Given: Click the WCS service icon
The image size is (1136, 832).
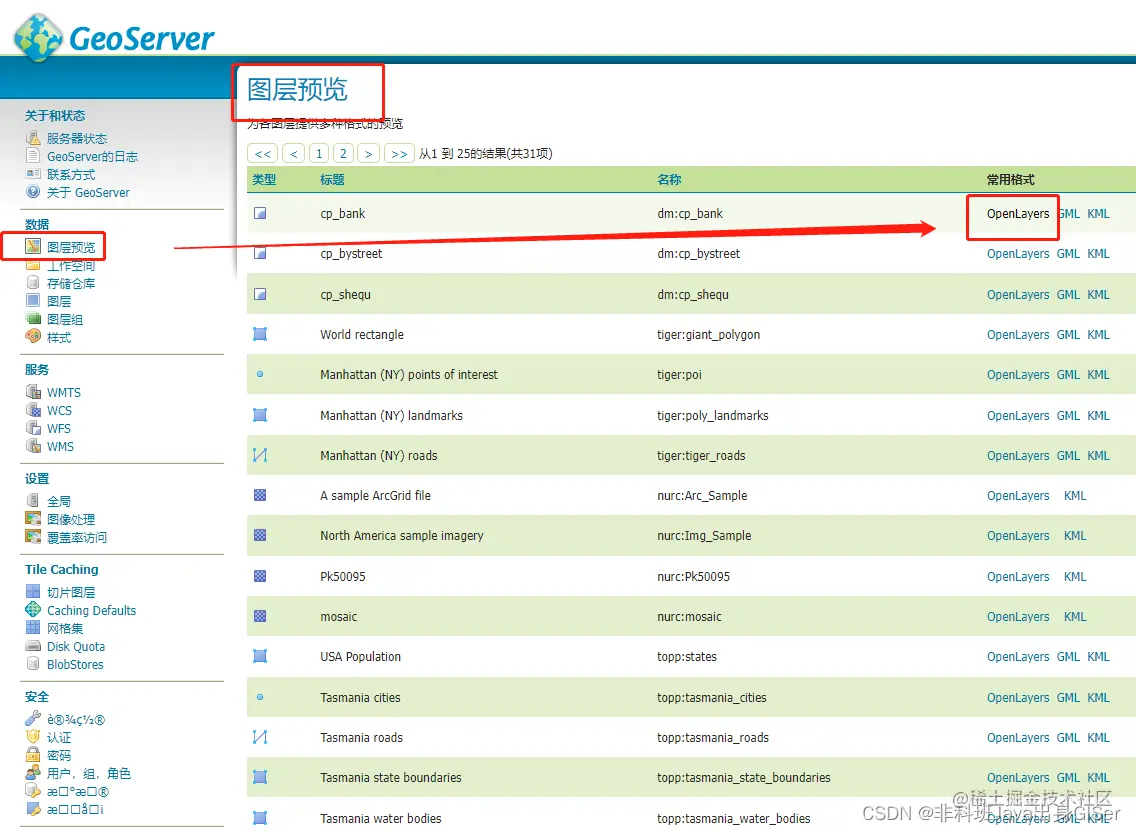Looking at the screenshot, I should [x=33, y=409].
